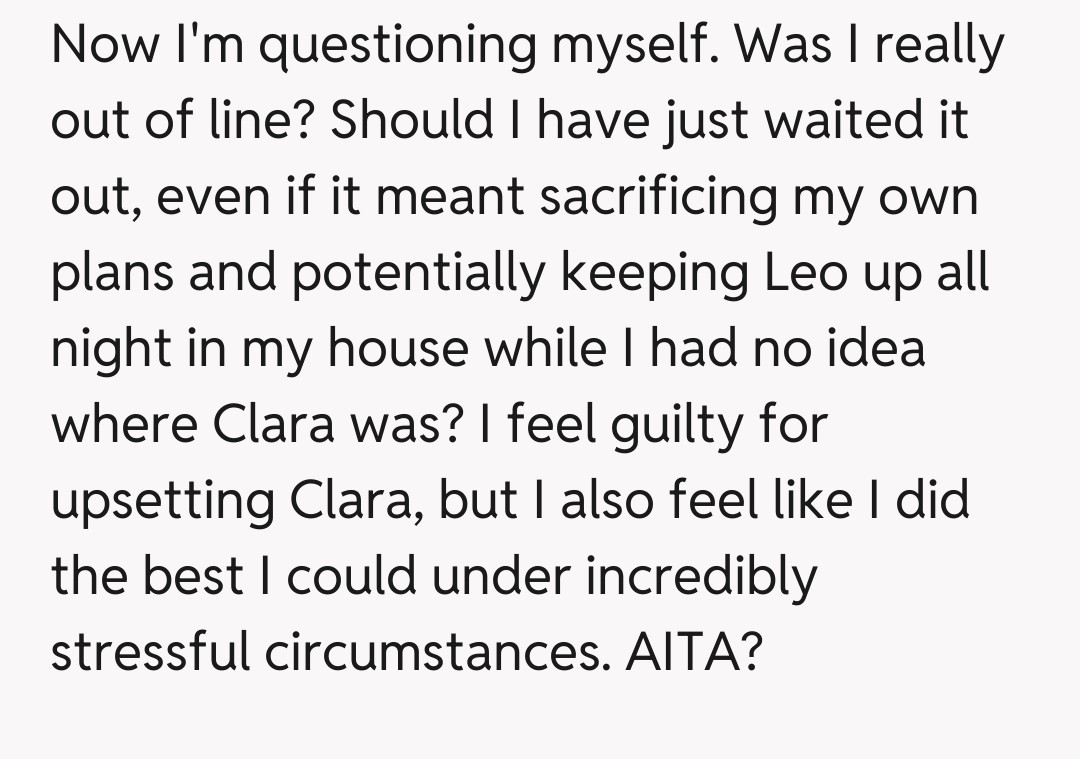Click the word "plans" starting the fourth line
The image size is (1080, 759).
tap(111, 275)
